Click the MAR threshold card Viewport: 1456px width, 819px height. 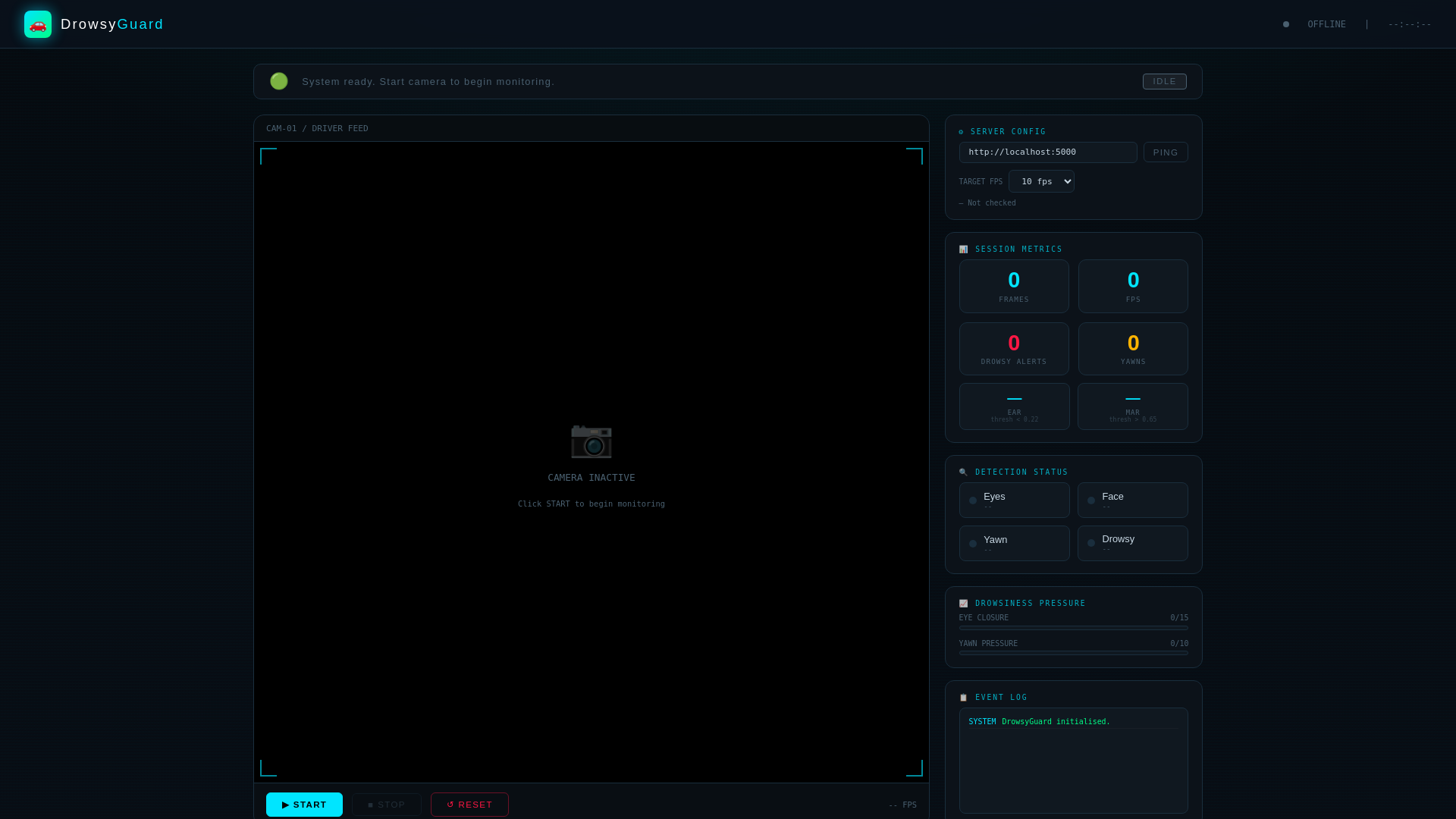coord(1133,406)
